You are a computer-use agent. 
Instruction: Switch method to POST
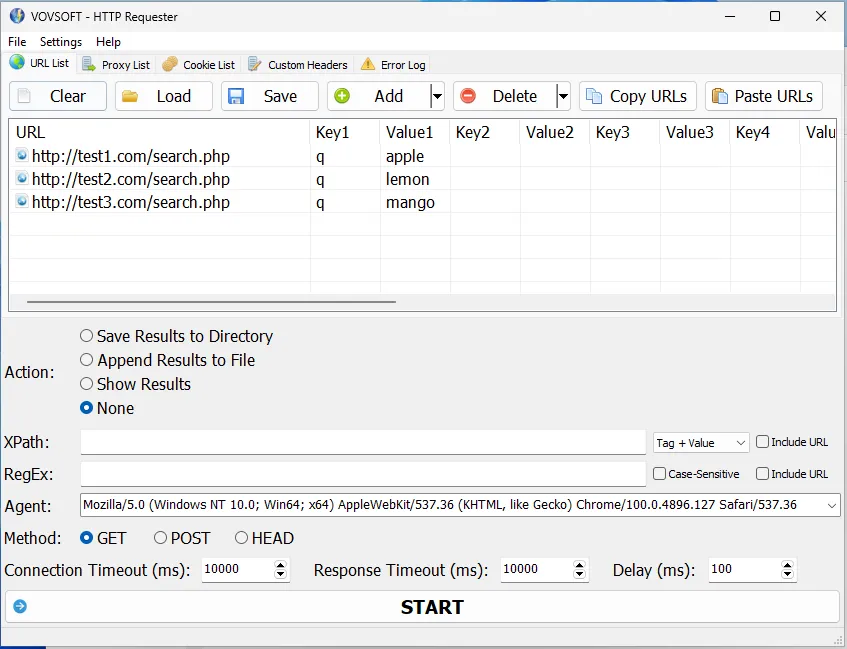(182, 538)
